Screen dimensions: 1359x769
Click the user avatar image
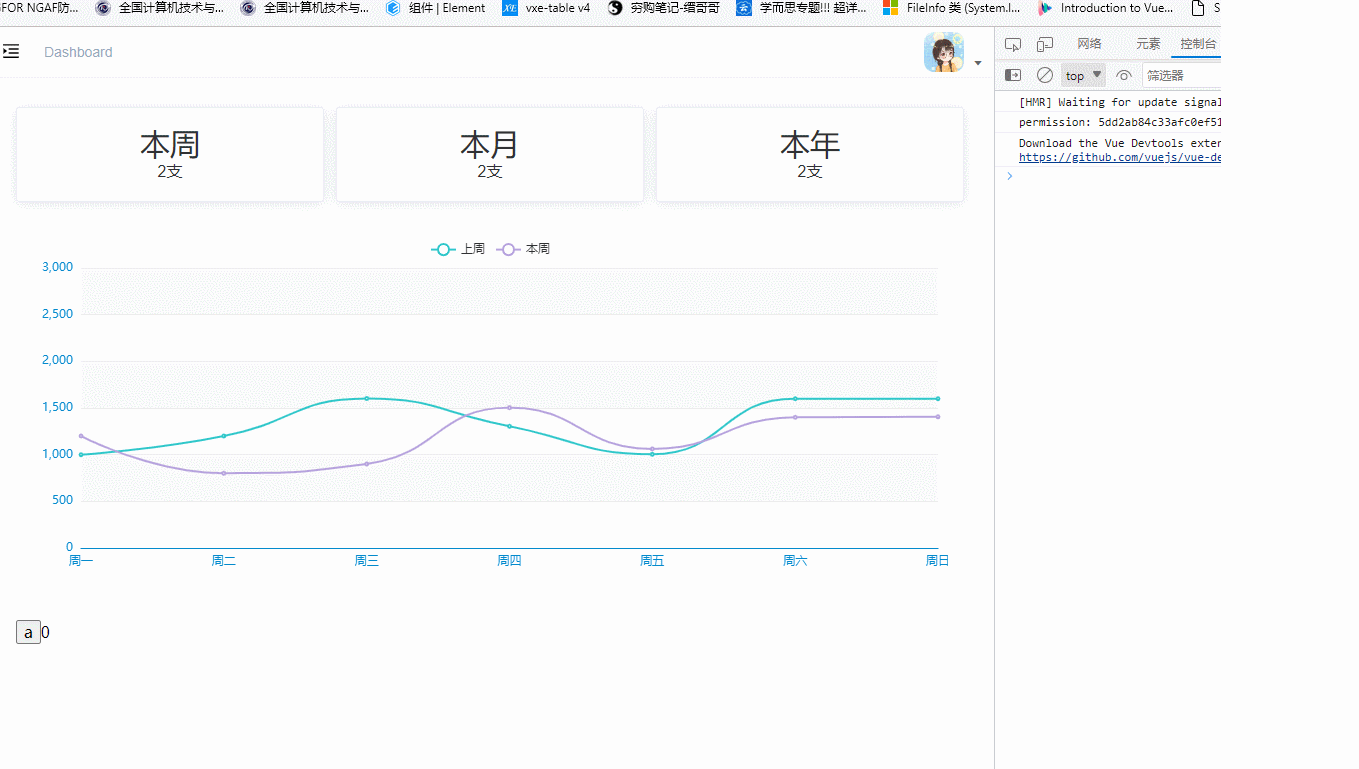(x=943, y=52)
